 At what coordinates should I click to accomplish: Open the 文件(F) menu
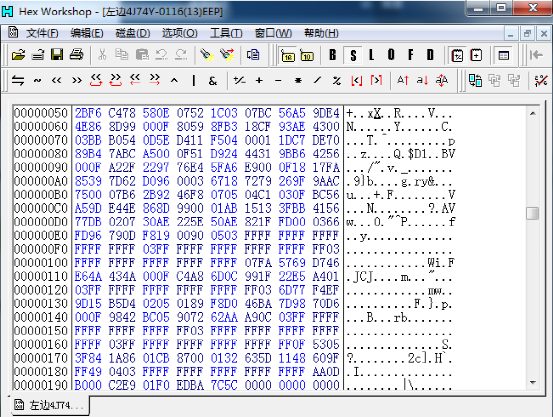coord(42,34)
